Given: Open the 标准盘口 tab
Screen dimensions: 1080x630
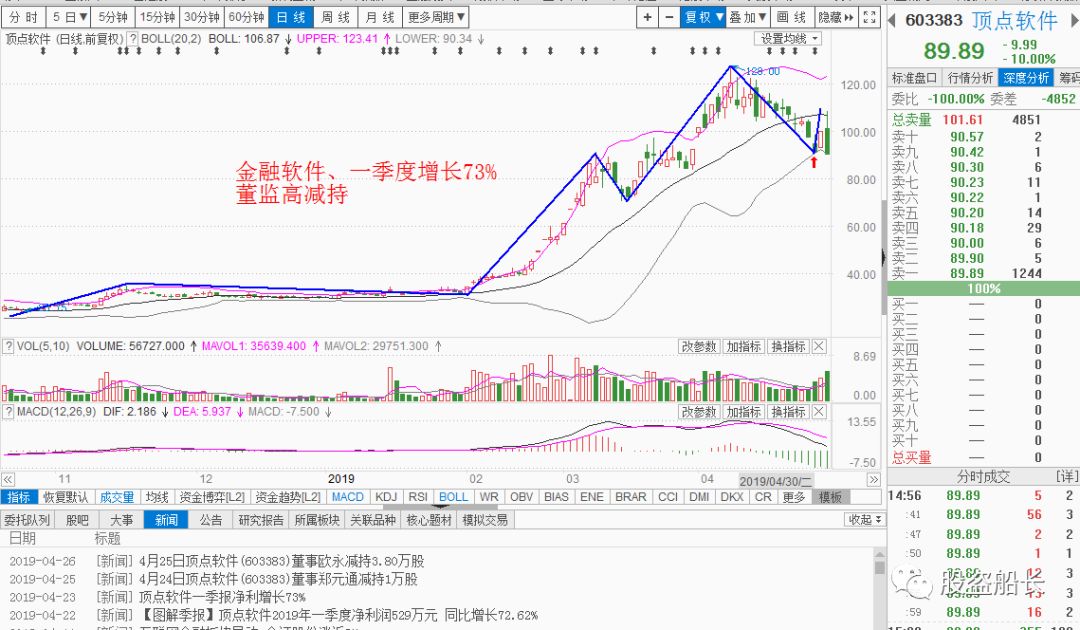Looking at the screenshot, I should (x=915, y=78).
